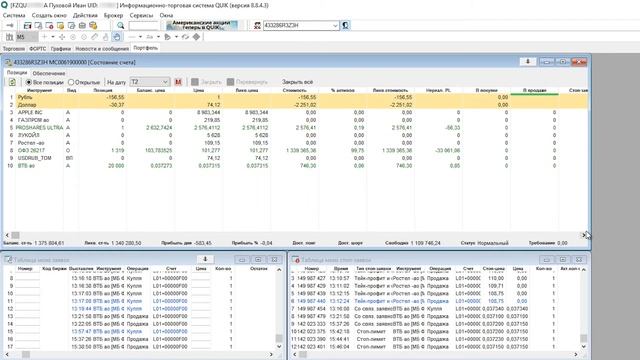Expand the line tool dropdown arrow in chart toolbar

tap(140, 37)
